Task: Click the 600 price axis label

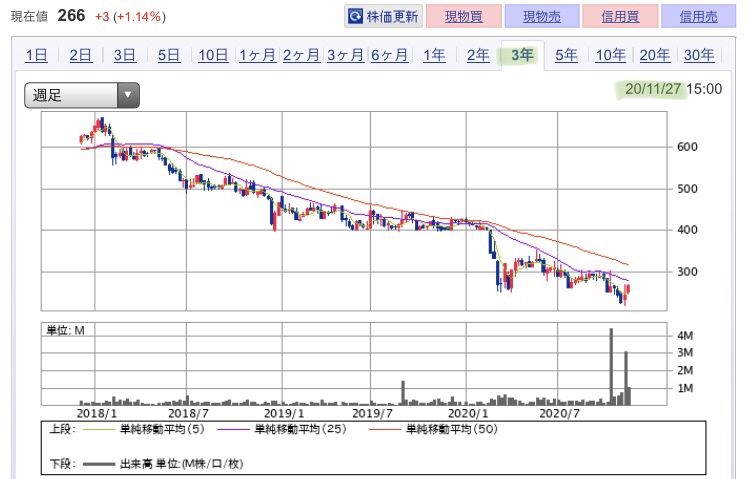Action: tap(687, 147)
